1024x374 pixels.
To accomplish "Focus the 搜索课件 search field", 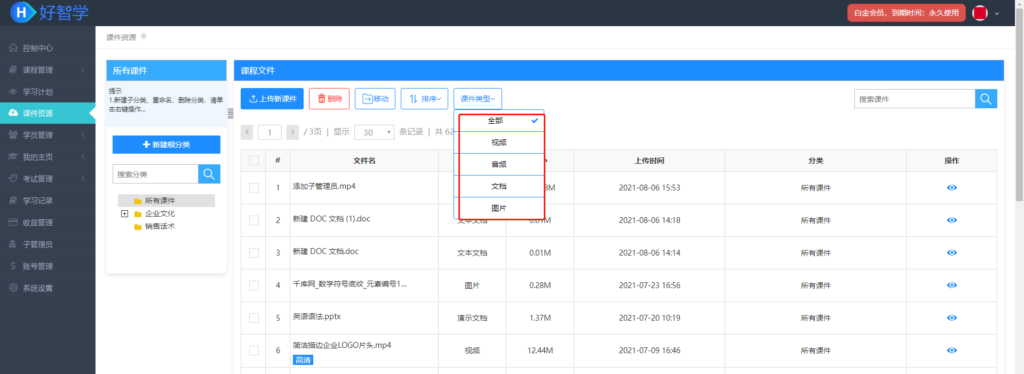I will coord(914,99).
